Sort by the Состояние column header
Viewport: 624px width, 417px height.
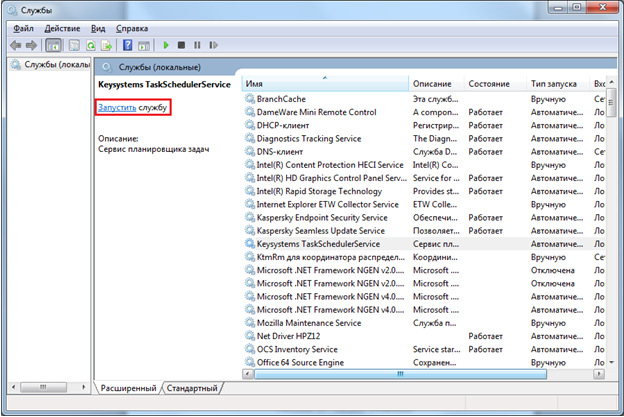(495, 84)
